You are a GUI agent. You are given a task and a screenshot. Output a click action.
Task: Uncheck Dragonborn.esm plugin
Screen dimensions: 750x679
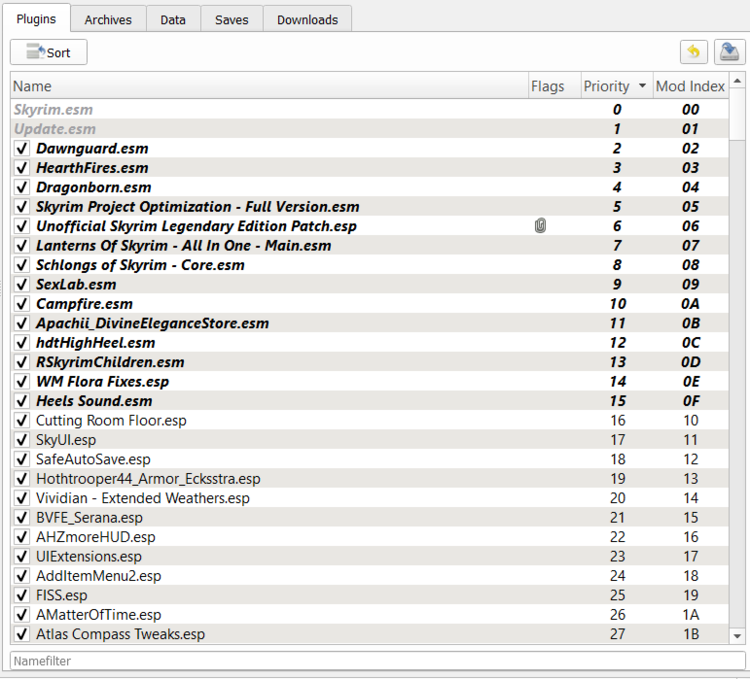pos(22,187)
